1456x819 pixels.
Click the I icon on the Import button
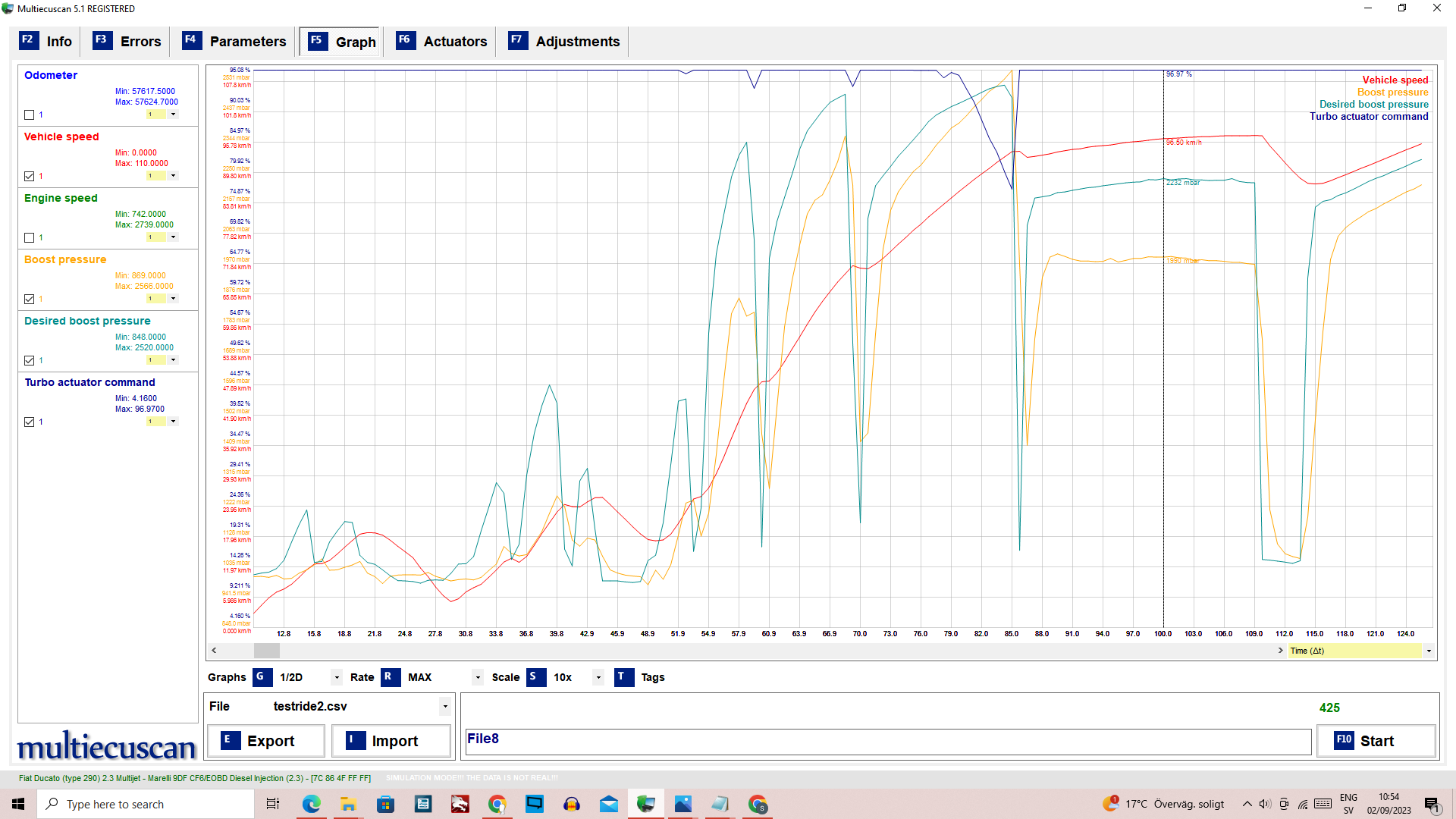[x=355, y=740]
